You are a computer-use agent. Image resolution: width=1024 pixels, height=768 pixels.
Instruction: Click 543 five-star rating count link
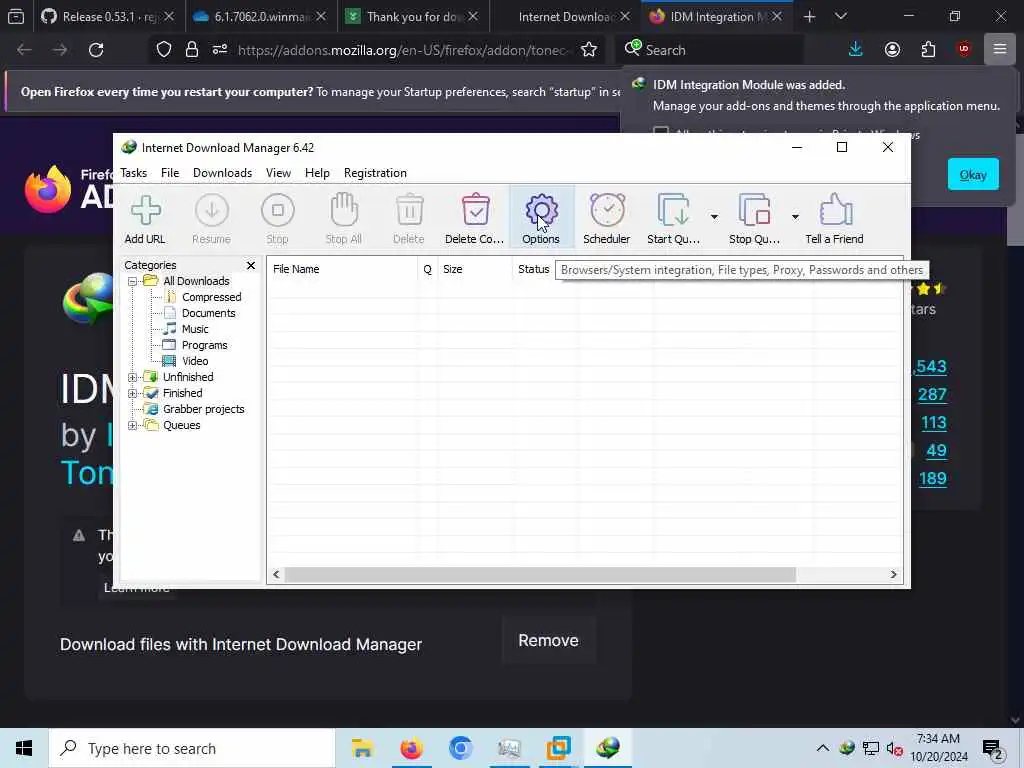[931, 366]
